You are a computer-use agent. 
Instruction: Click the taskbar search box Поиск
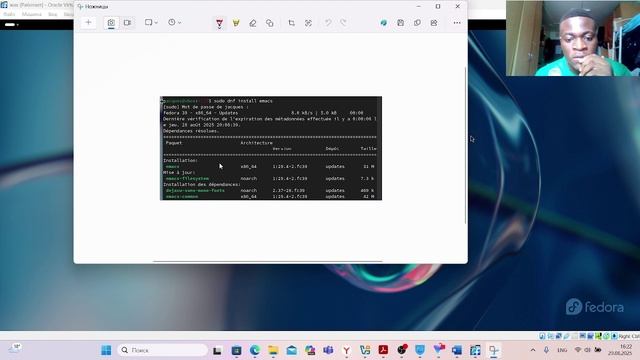click(x=162, y=350)
